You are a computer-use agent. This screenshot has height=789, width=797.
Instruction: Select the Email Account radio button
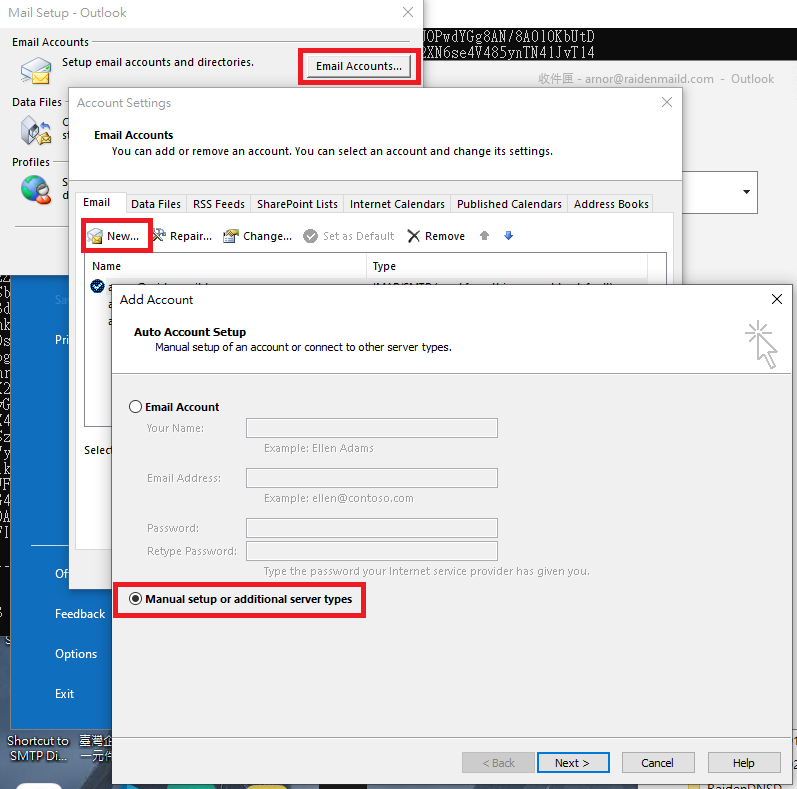(x=135, y=407)
